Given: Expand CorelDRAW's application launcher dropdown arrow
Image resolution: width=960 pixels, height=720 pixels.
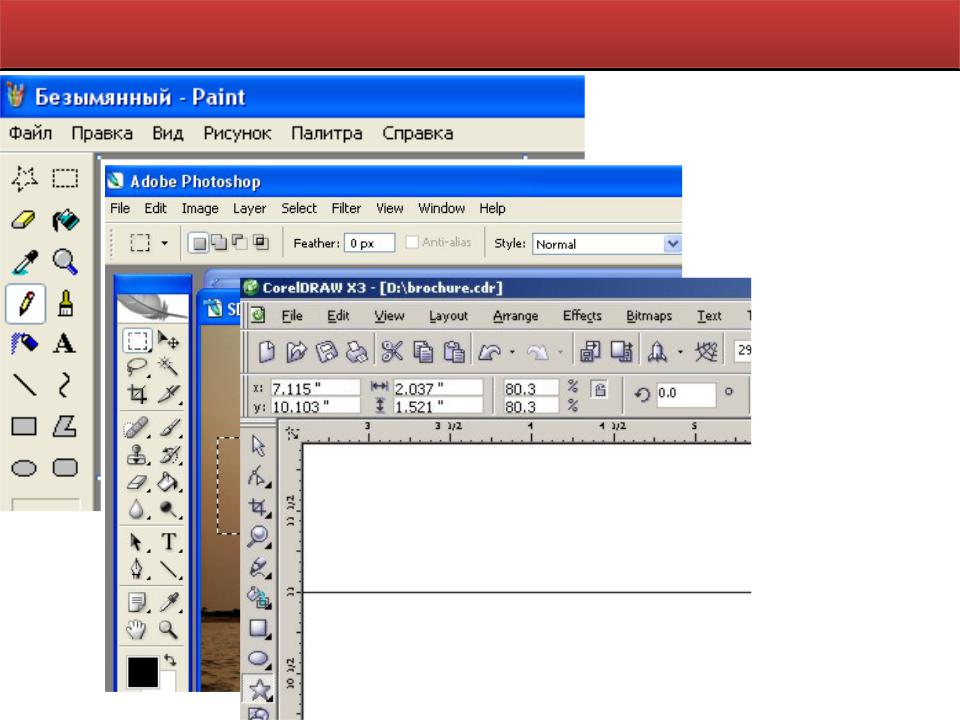Looking at the screenshot, I should [680, 352].
